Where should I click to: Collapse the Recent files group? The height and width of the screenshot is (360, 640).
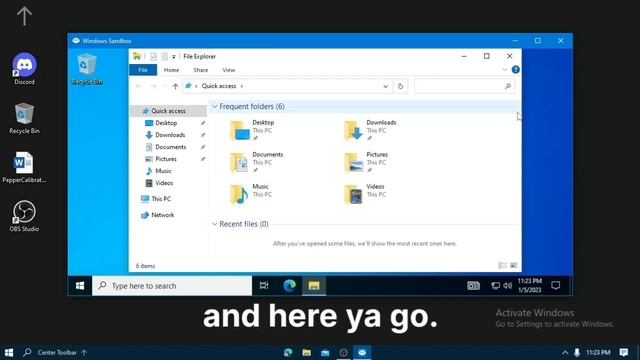[x=215, y=224]
